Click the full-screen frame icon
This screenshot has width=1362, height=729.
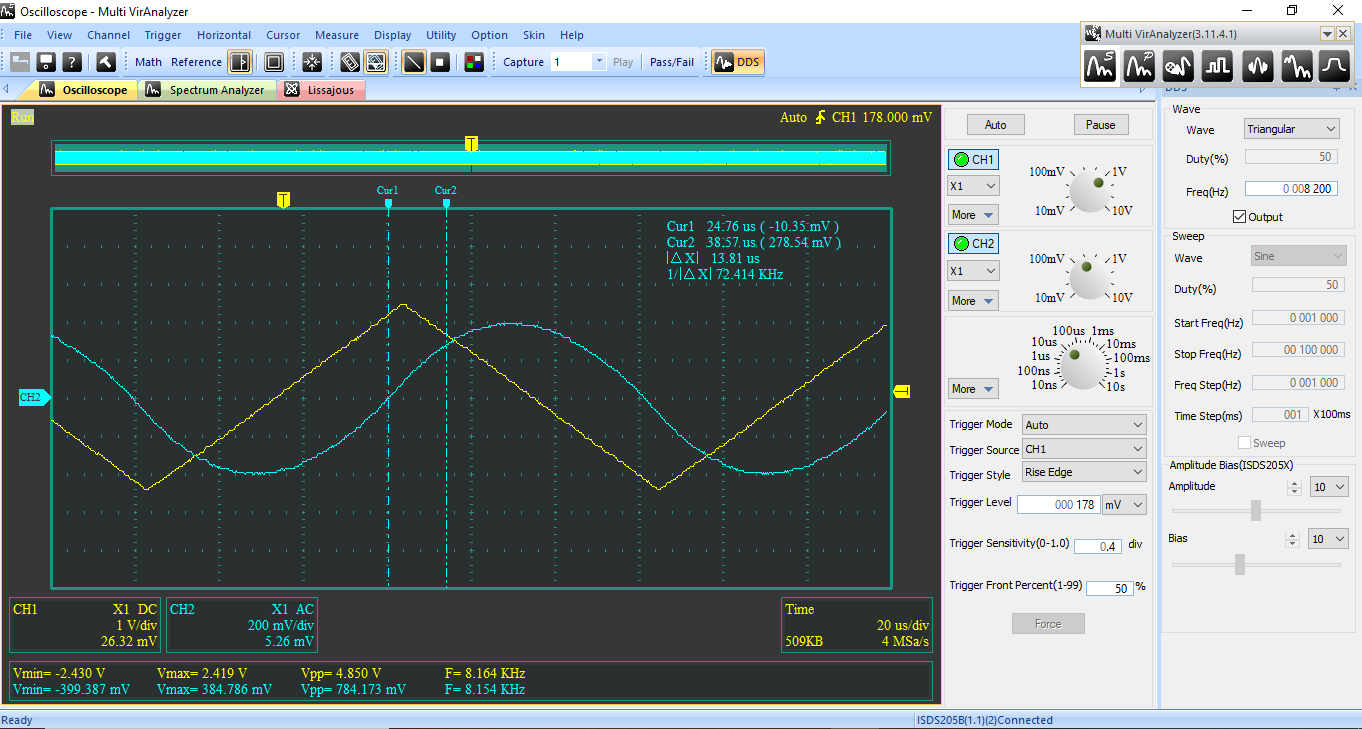(274, 62)
